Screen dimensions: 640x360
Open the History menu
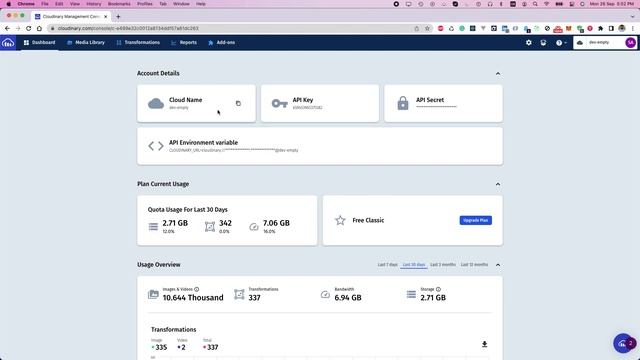coord(93,4)
